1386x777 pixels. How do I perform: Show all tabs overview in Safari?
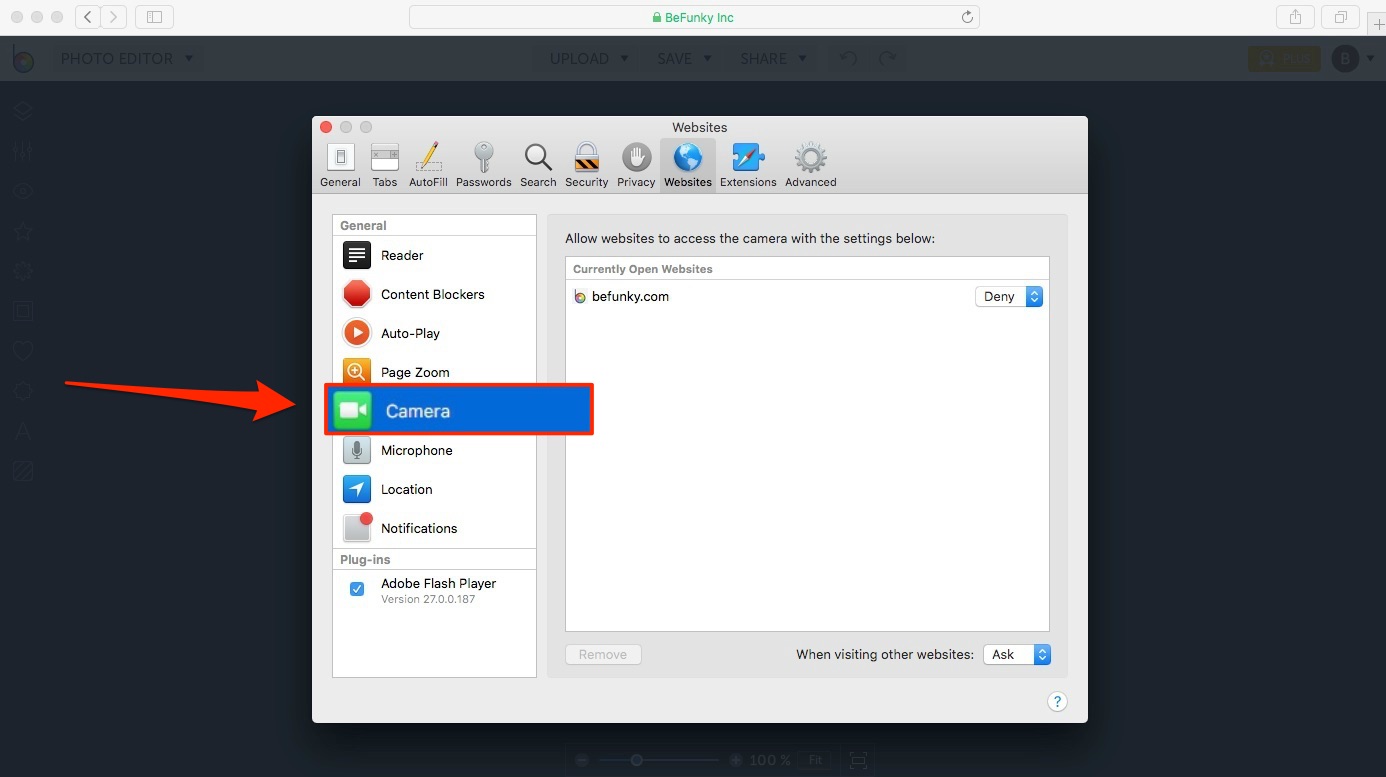(1340, 17)
